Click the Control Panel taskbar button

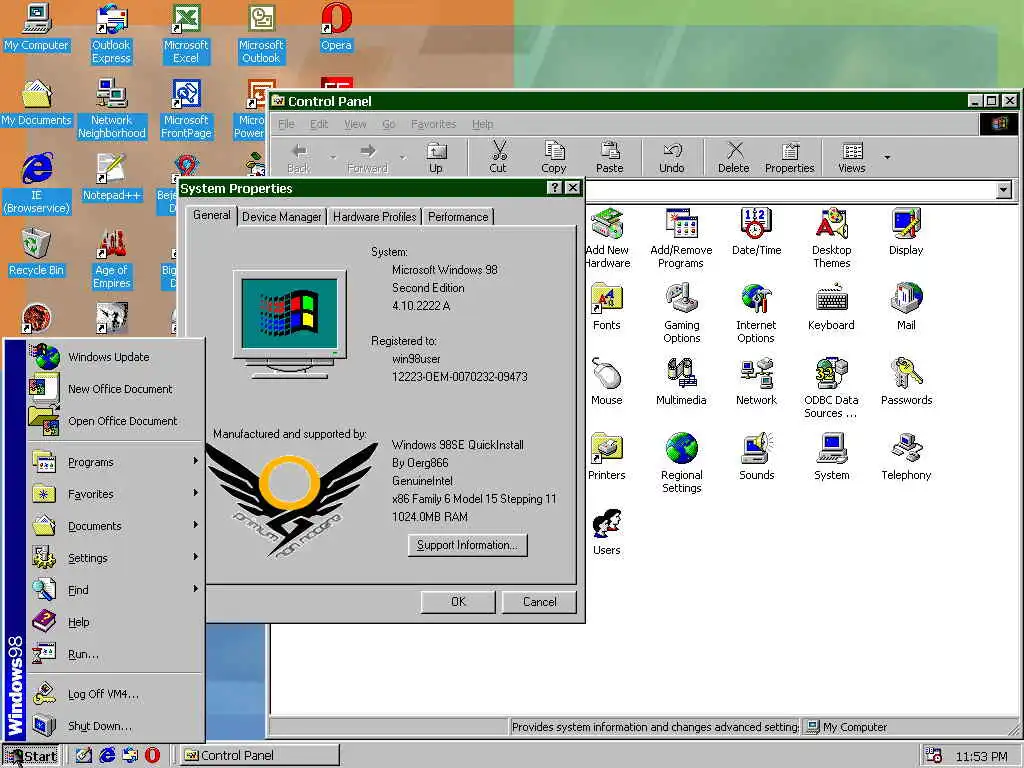point(259,756)
